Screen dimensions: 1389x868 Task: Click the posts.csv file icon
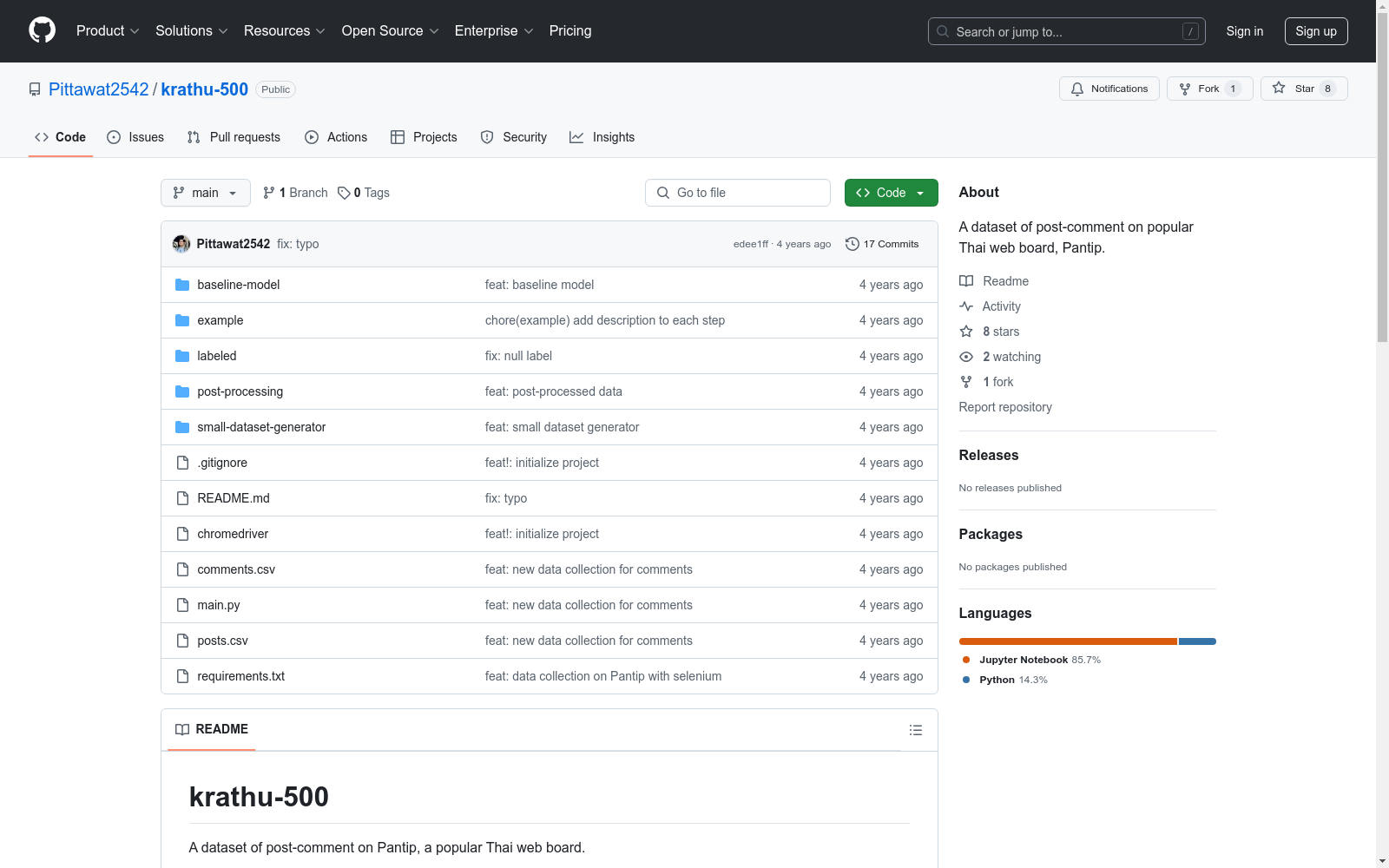pyautogui.click(x=182, y=641)
